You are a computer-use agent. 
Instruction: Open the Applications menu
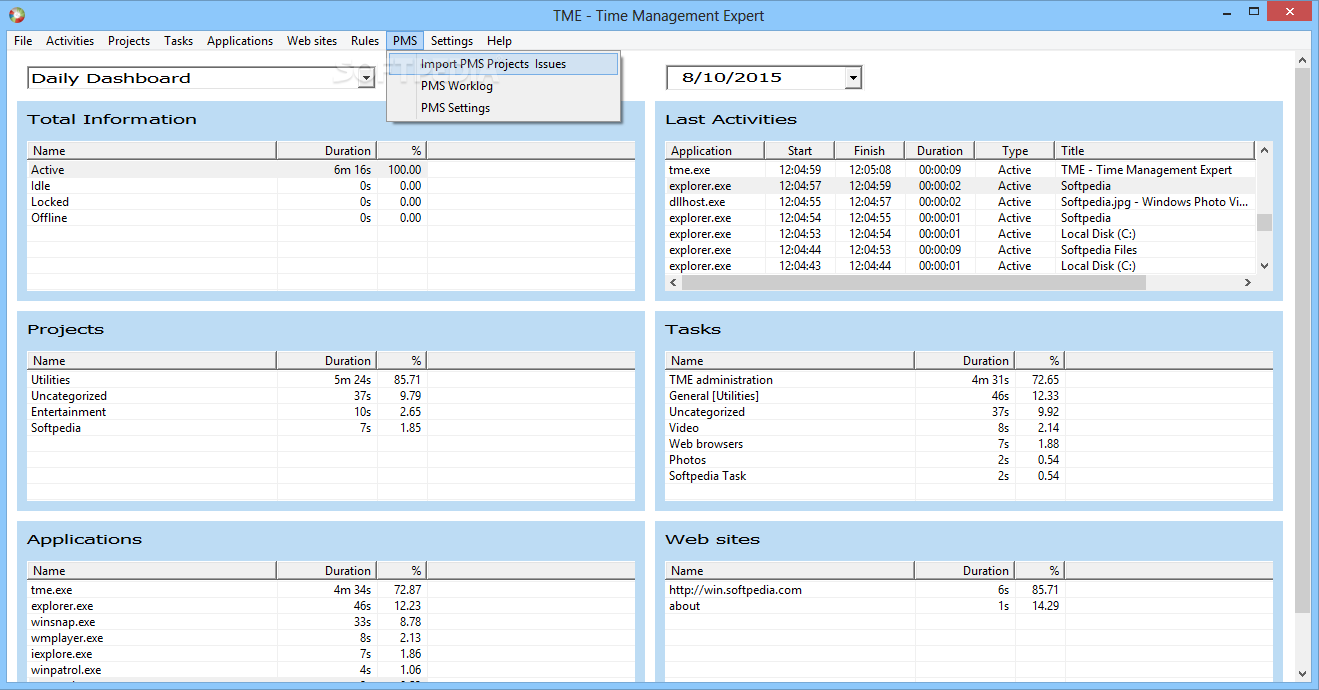(x=240, y=41)
